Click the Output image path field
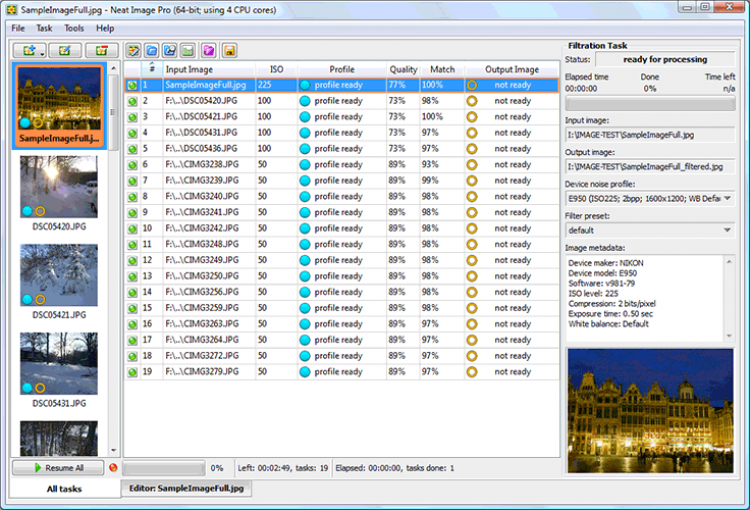This screenshot has width=750, height=510. pyautogui.click(x=650, y=166)
